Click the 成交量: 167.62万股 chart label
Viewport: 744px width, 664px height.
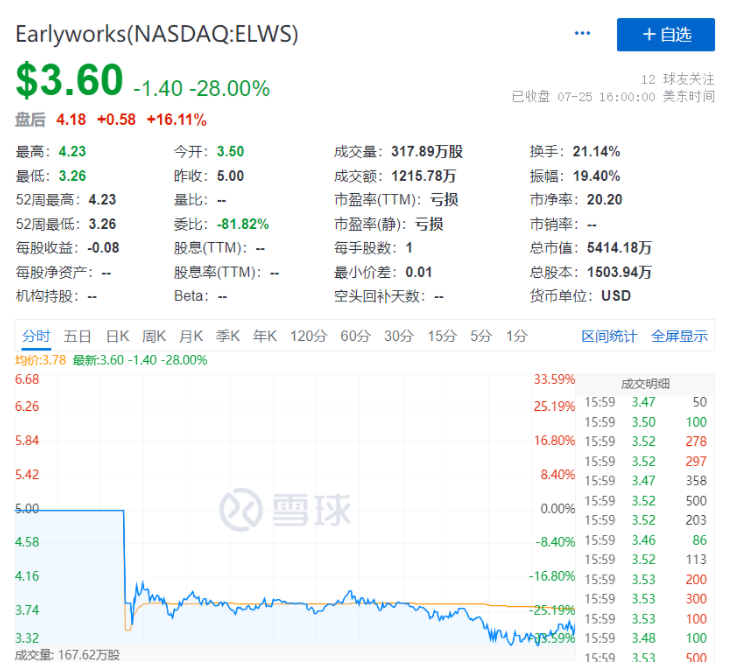(67, 655)
